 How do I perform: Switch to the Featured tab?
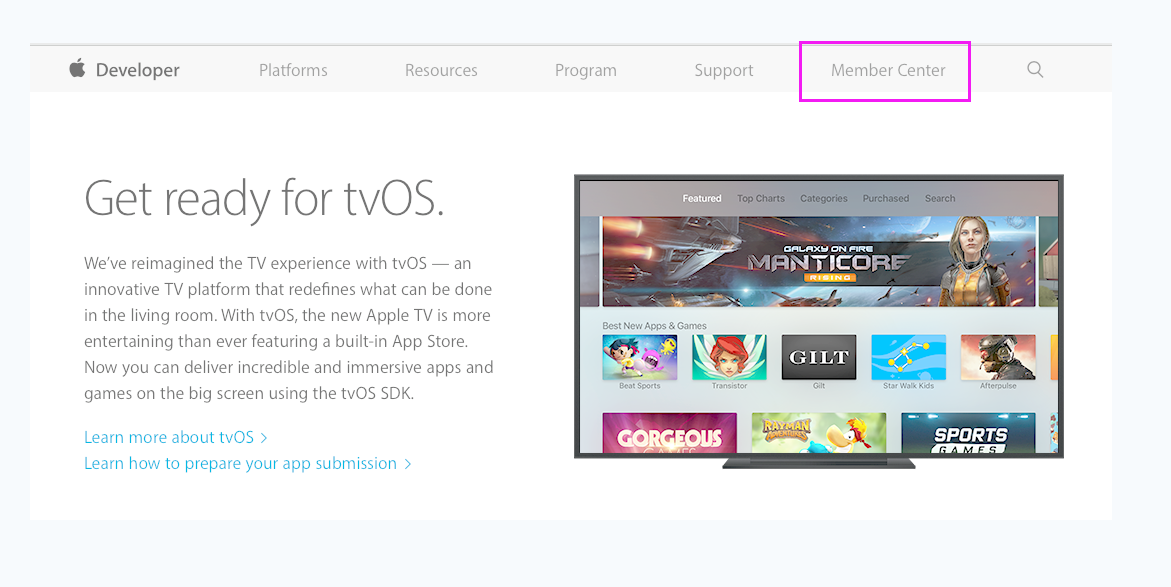[702, 198]
